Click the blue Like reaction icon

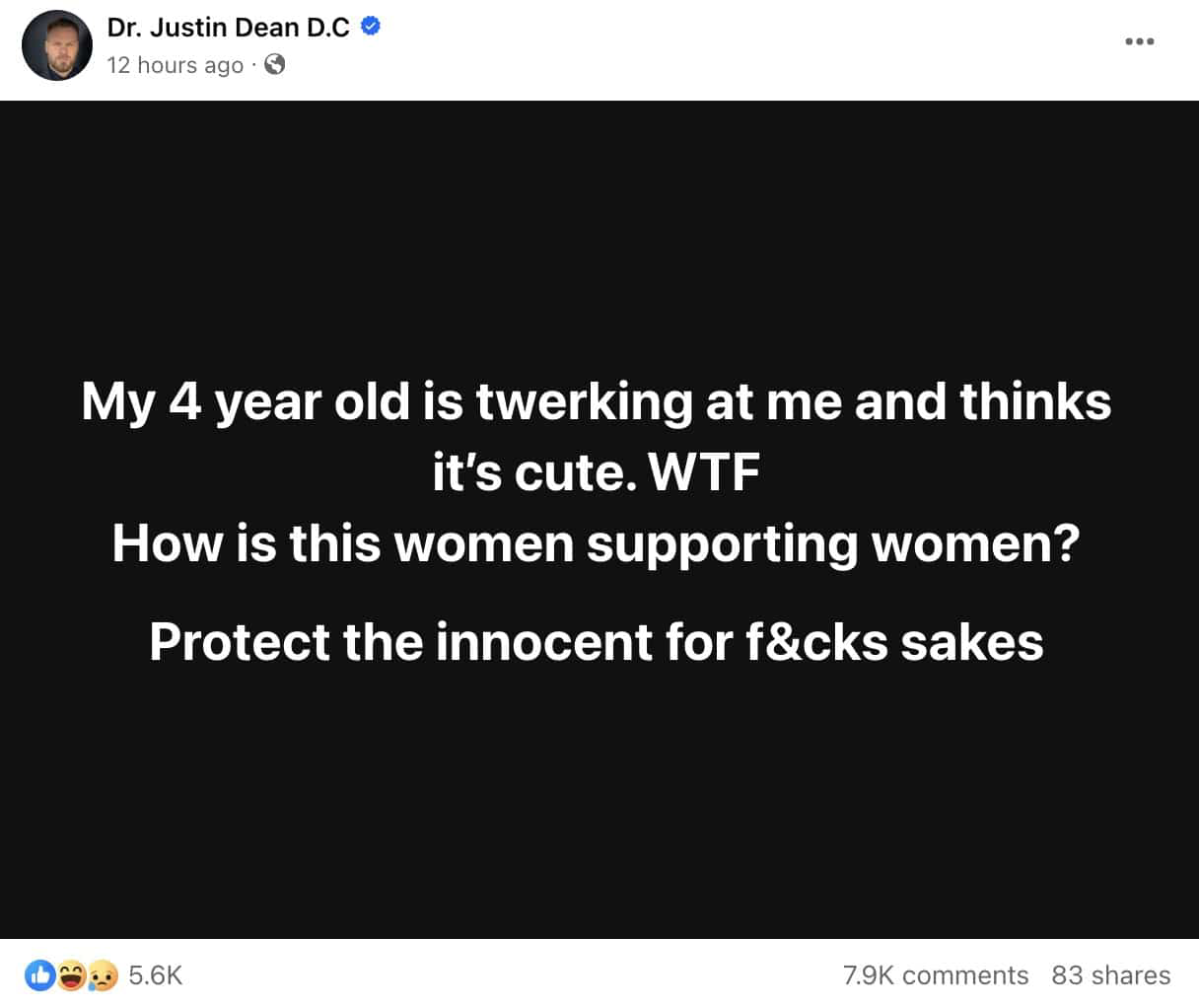point(41,975)
